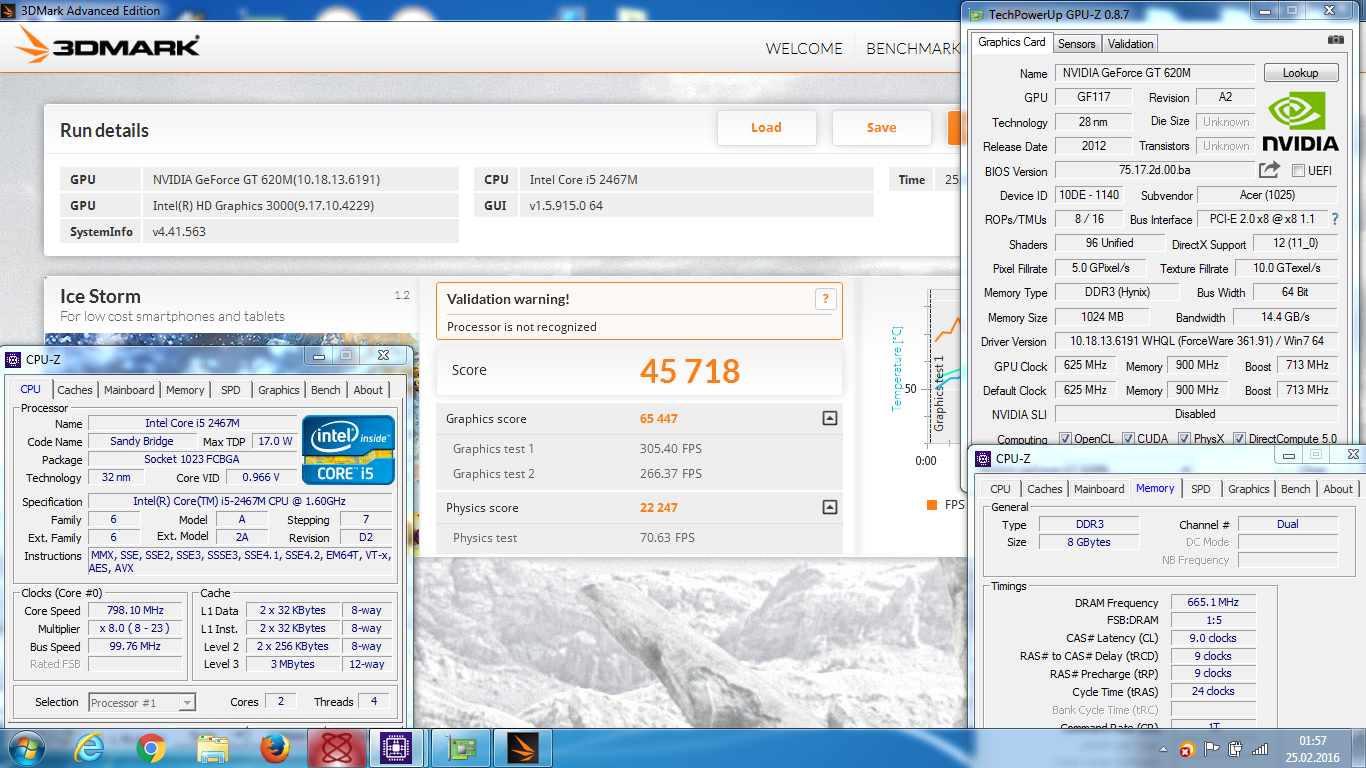Toggle the PhysX checkbox

(x=1185, y=439)
